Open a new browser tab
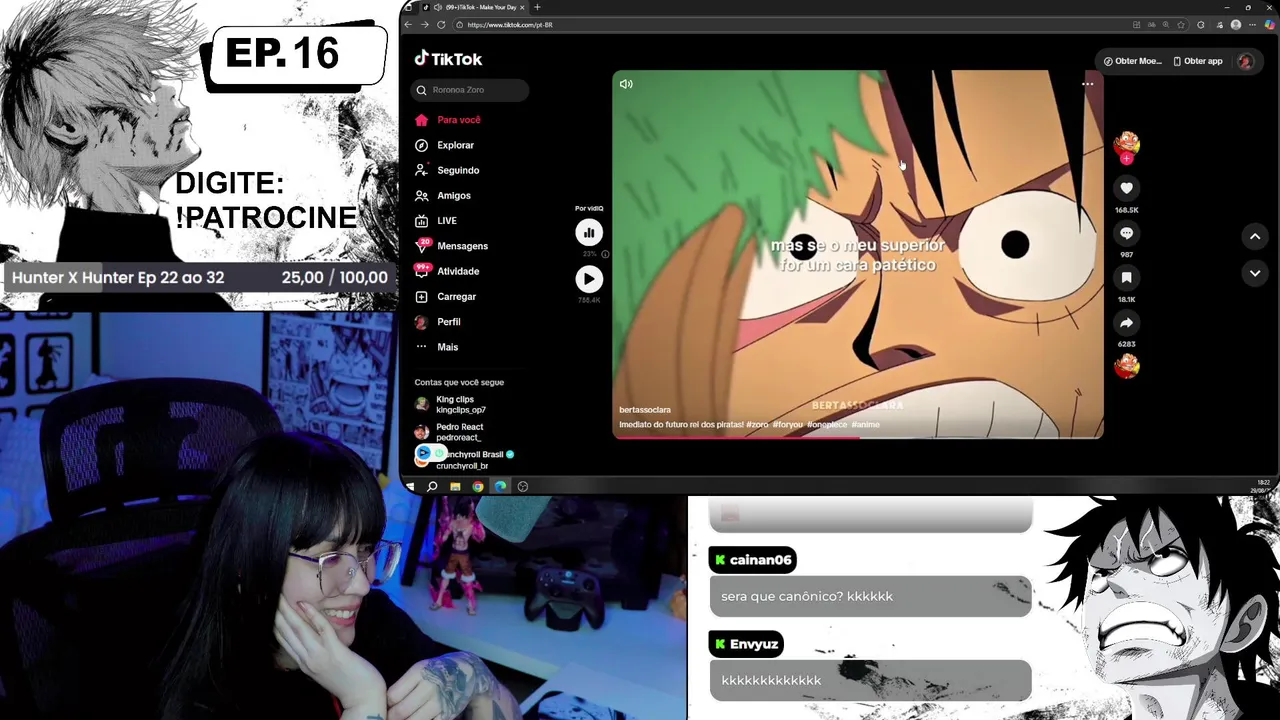This screenshot has height=720, width=1280. click(537, 7)
